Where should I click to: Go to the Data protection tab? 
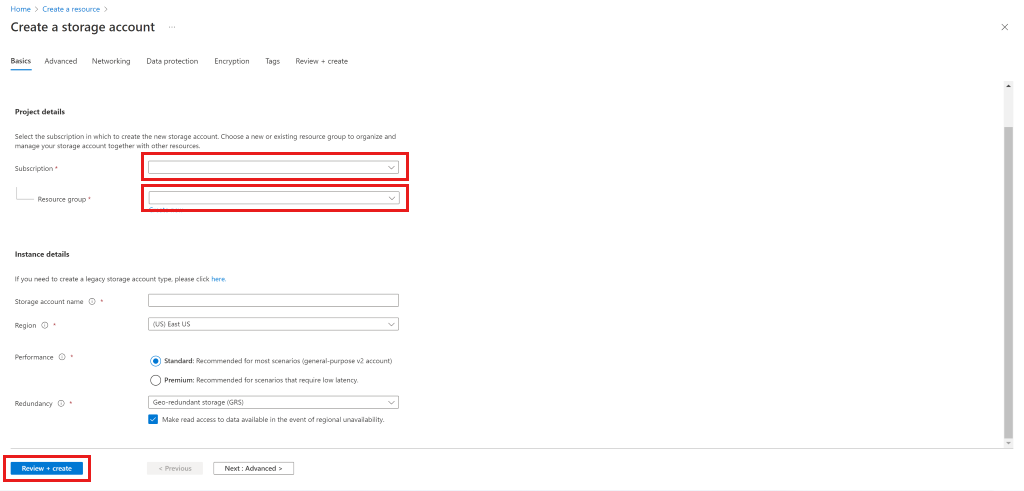172,61
